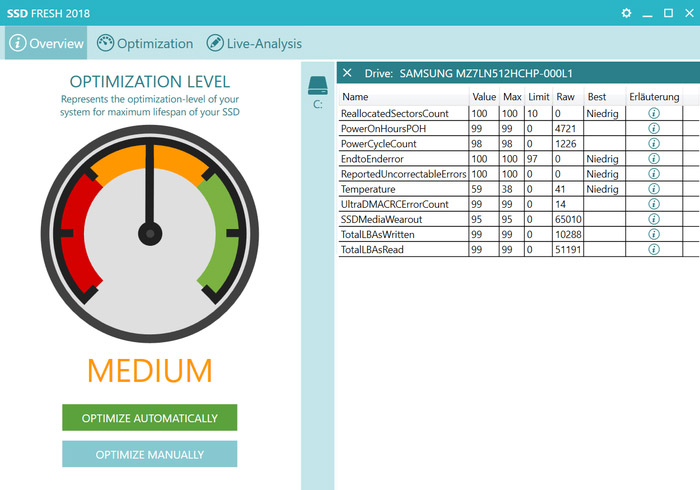Viewport: 700px width, 490px height.
Task: Maximize the SSD Fresh window
Action: [668, 13]
